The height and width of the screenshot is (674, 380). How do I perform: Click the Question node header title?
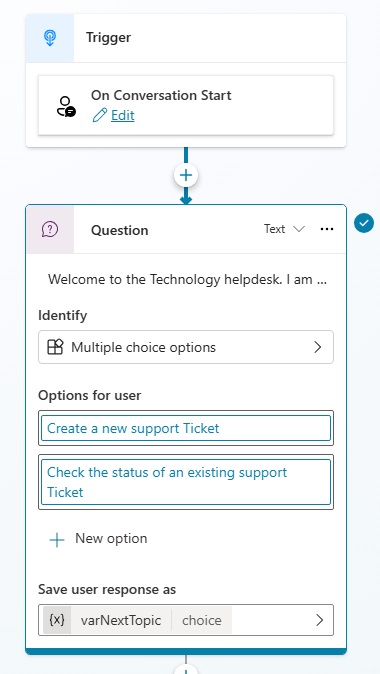120,230
